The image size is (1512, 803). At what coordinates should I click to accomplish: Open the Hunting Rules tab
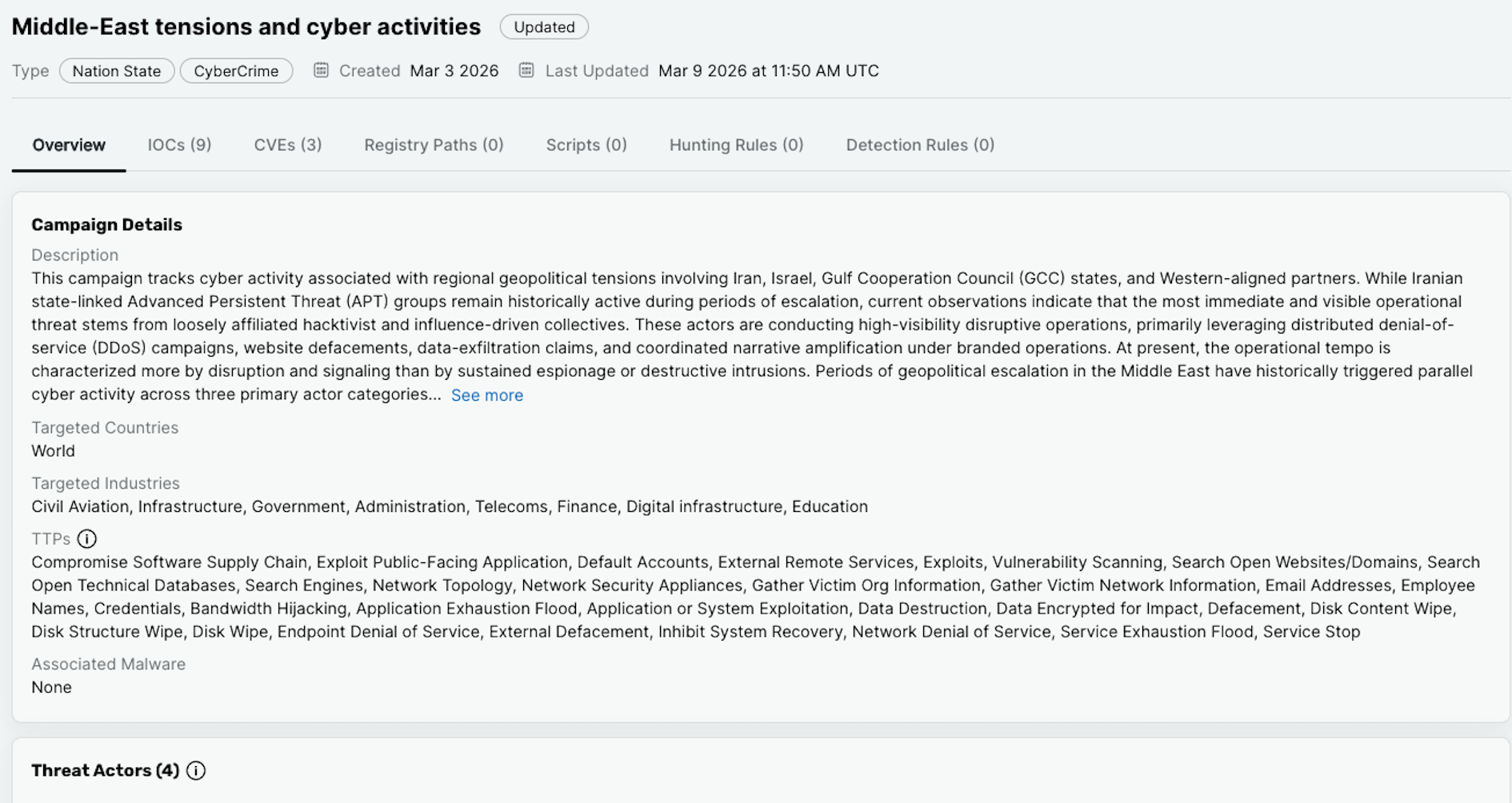[x=735, y=145]
